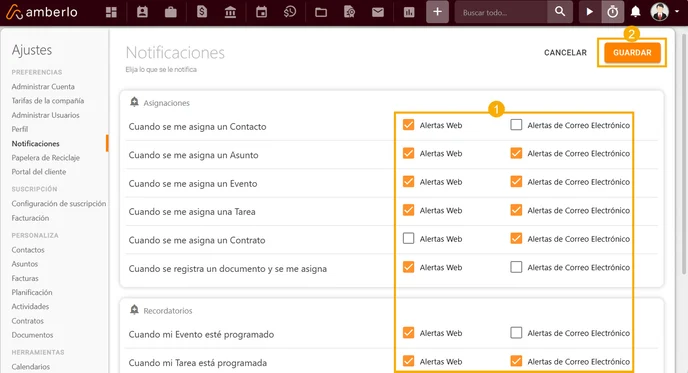Open the contacts icon in top bar
688x373 pixels.
[142, 12]
